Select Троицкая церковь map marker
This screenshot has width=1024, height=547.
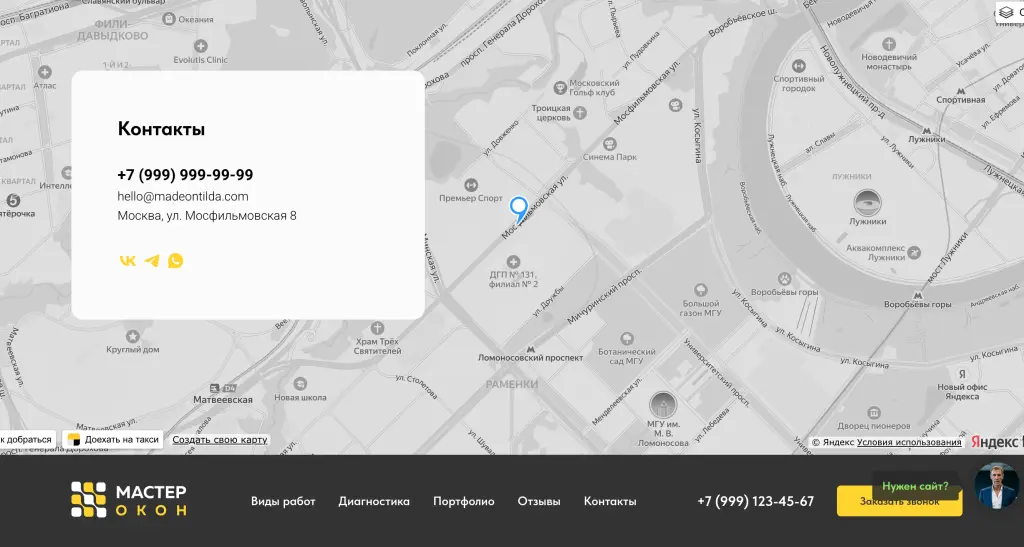point(580,114)
